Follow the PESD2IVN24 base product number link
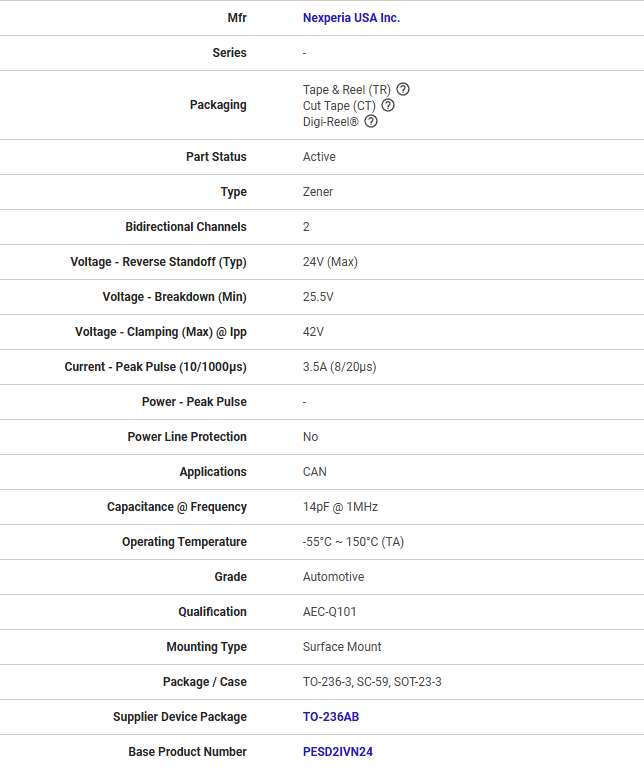Image resolution: width=644 pixels, height=769 pixels. [x=337, y=752]
